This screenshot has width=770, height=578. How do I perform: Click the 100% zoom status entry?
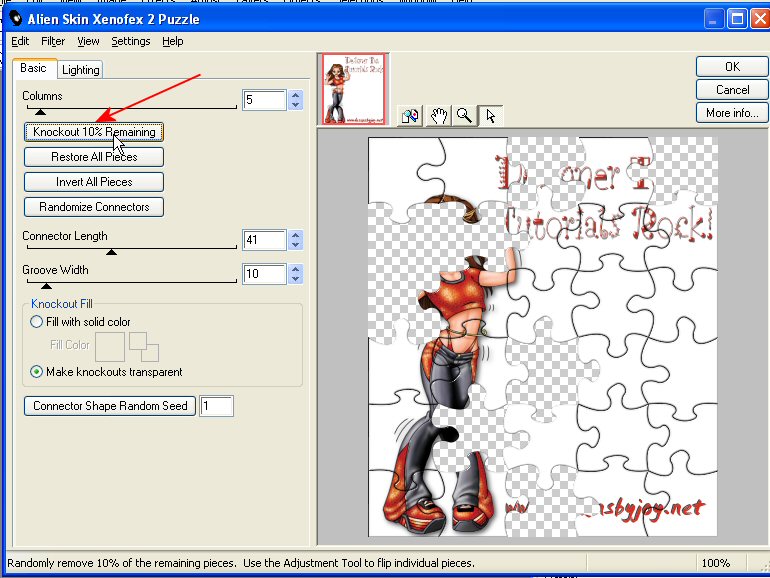click(x=716, y=563)
